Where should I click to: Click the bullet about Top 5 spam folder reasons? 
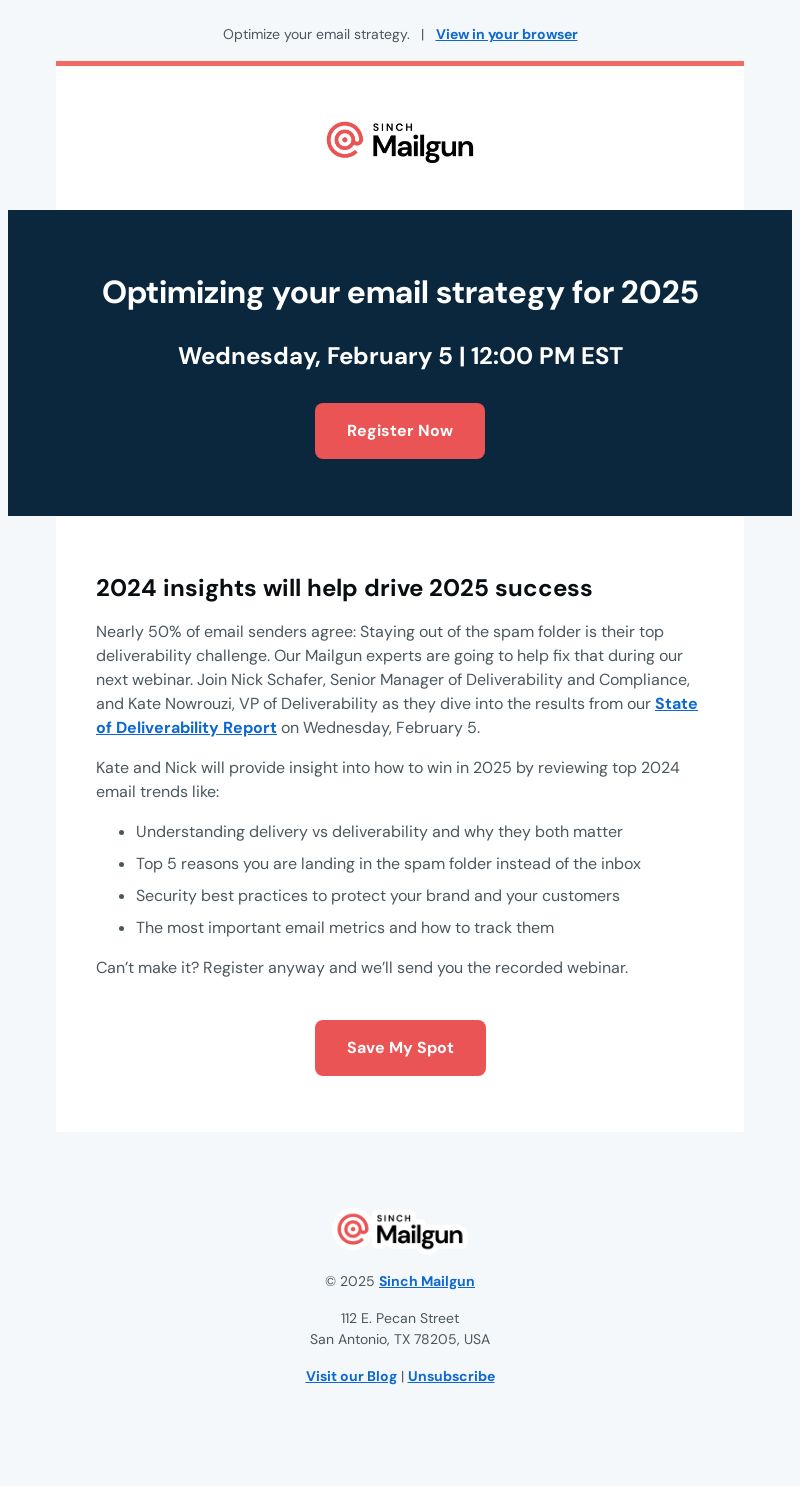[x=388, y=864]
